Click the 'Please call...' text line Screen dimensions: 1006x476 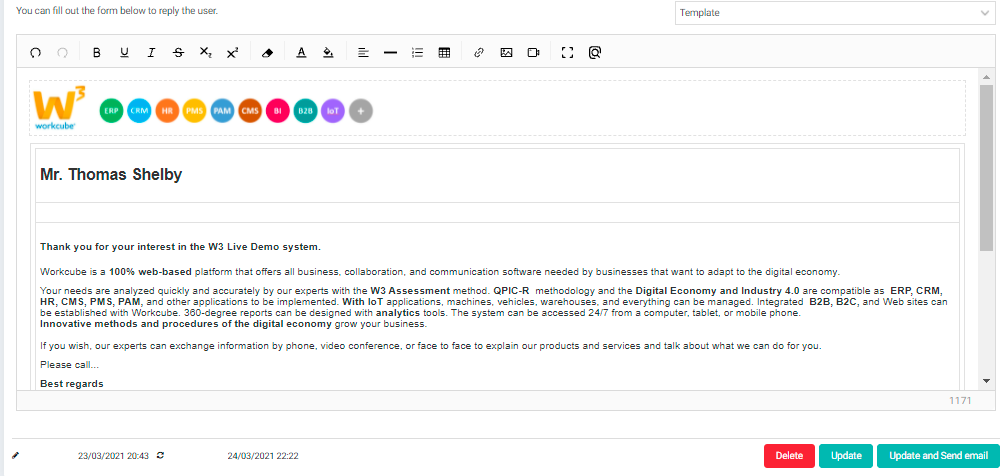pos(69,364)
